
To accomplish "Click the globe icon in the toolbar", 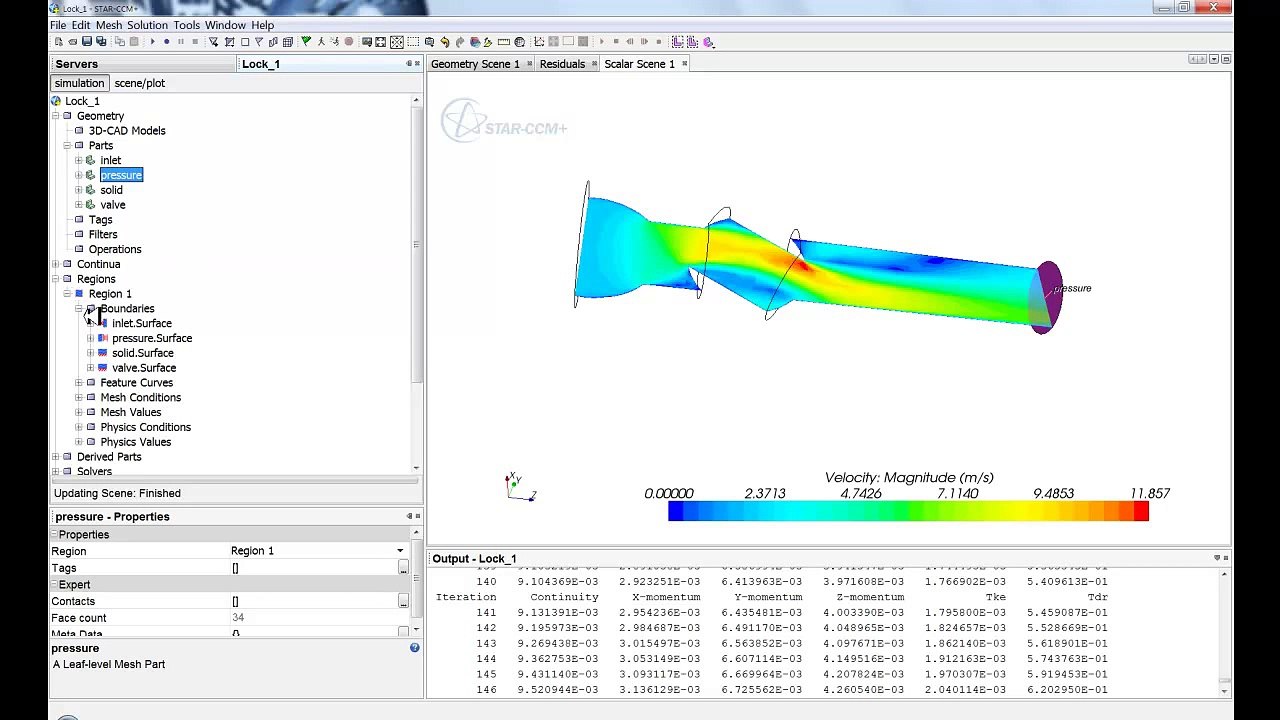I will (x=519, y=42).
